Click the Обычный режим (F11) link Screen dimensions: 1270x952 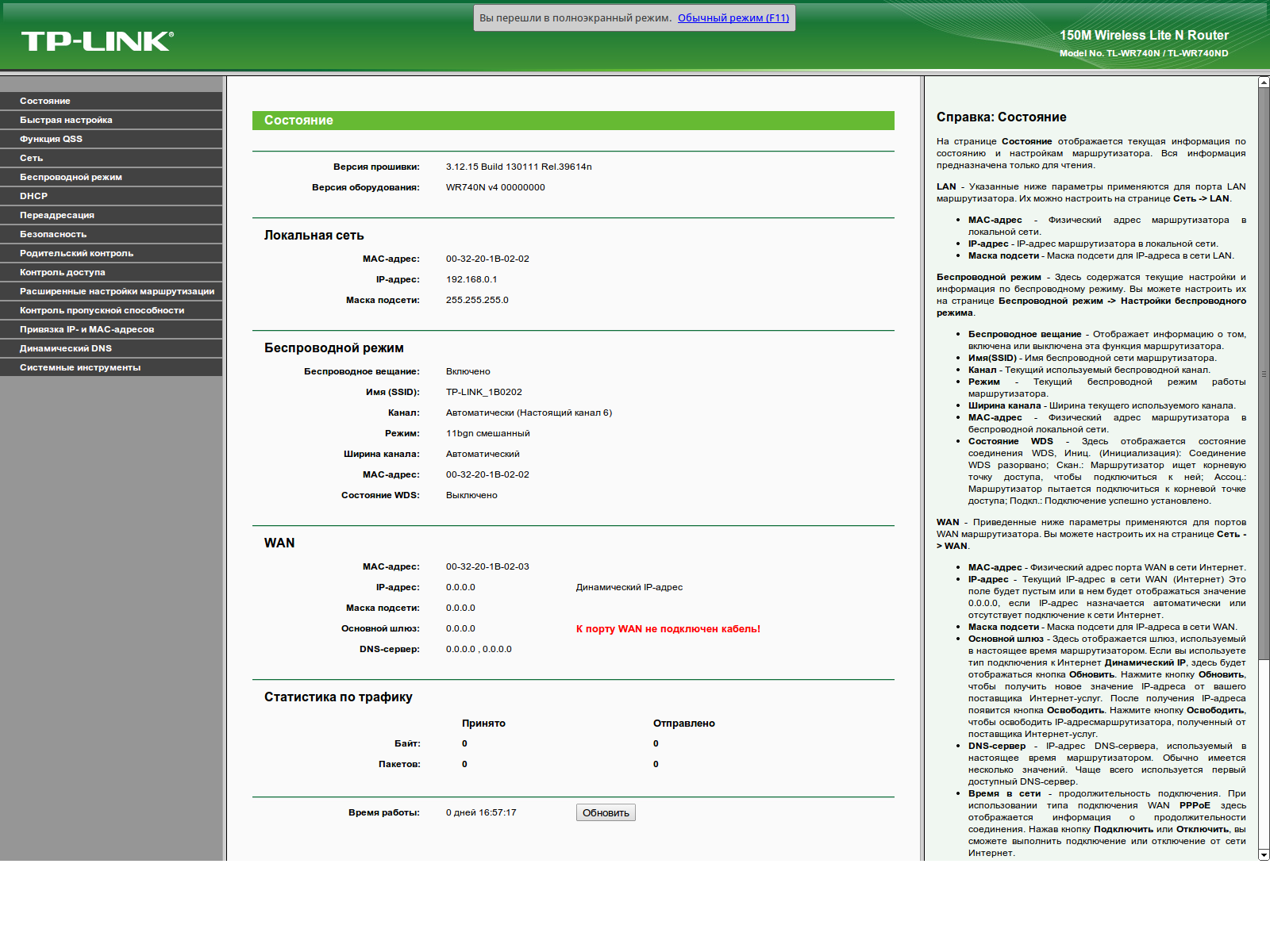pos(733,17)
